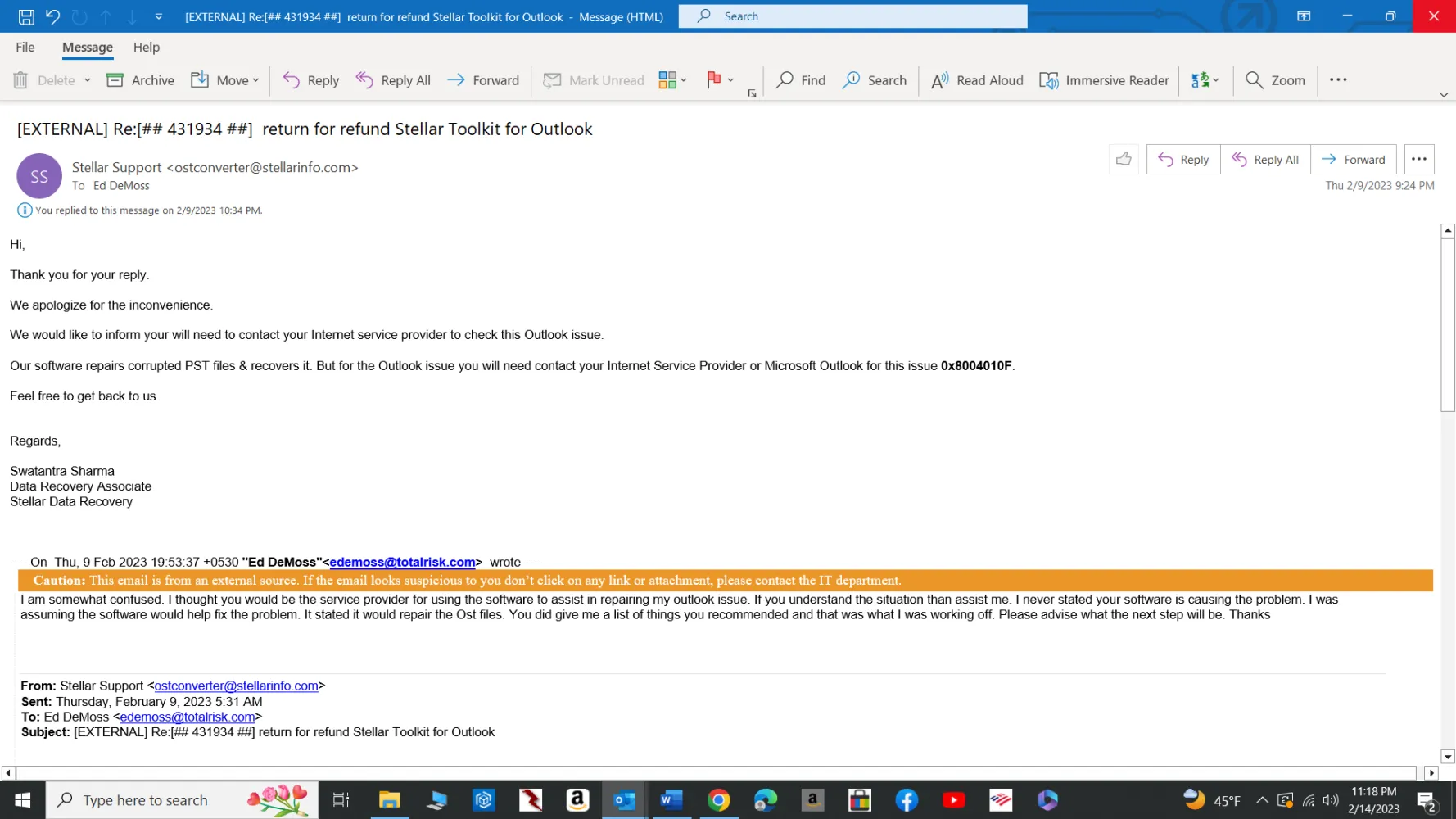1456x819 pixels.
Task: Expand the Delete options dropdown arrow
Action: 87,79
